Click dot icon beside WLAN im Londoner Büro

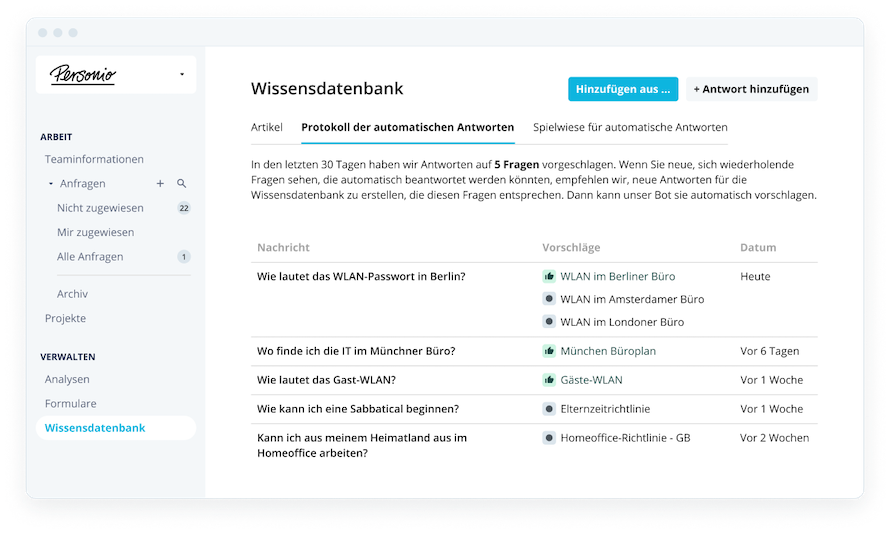click(549, 322)
